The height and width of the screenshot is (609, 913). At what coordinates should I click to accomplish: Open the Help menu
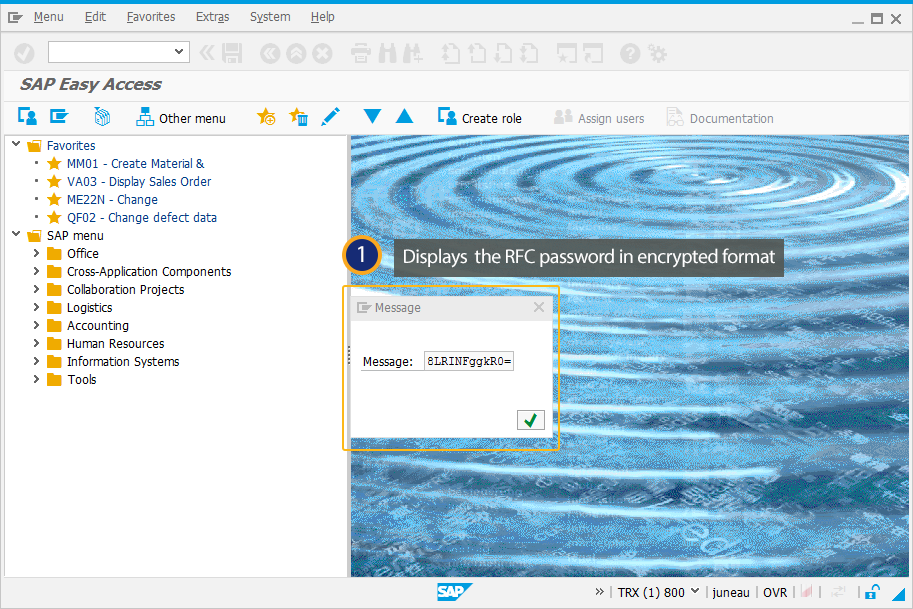(x=323, y=17)
